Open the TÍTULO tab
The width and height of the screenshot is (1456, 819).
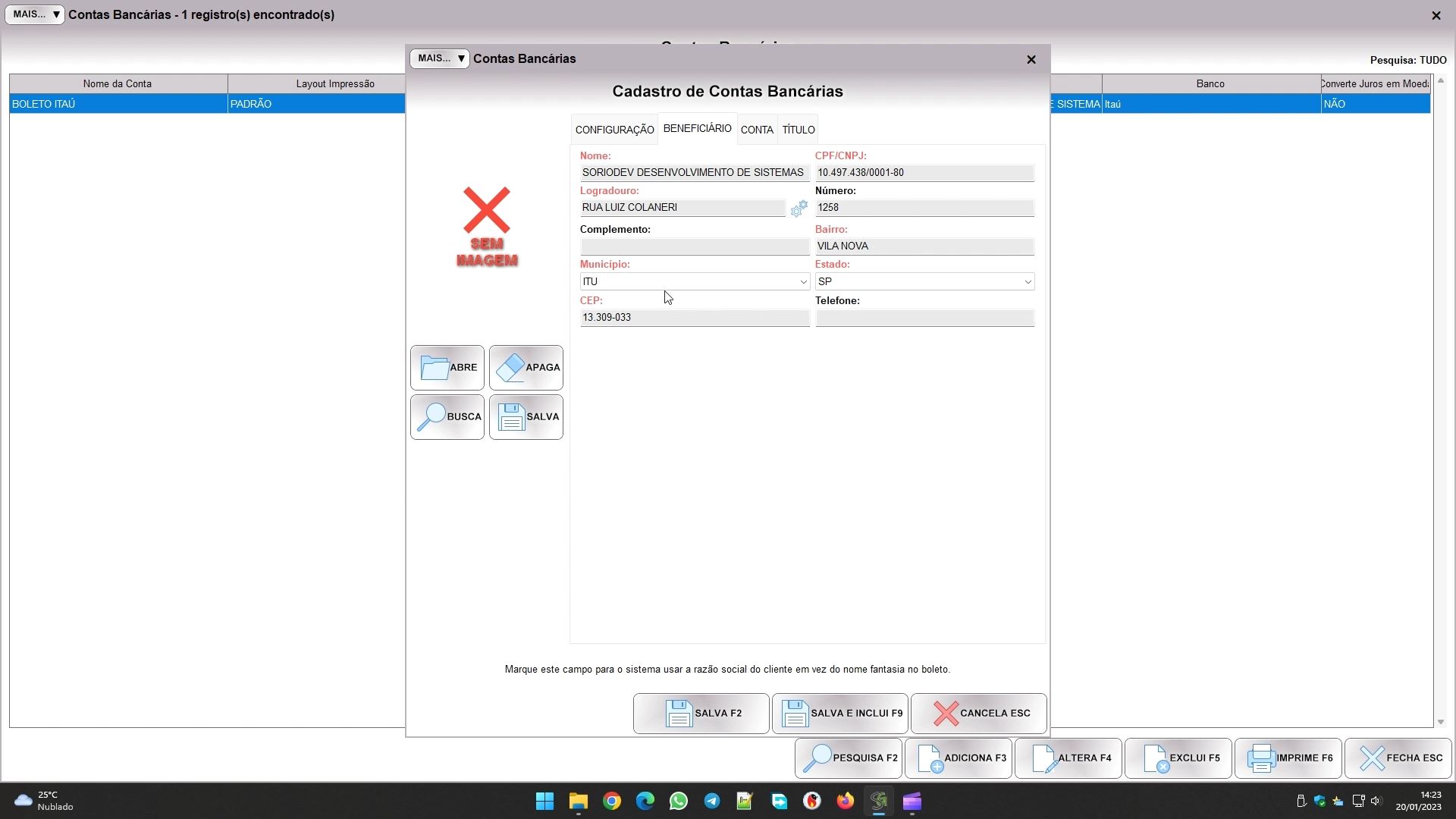tap(799, 130)
